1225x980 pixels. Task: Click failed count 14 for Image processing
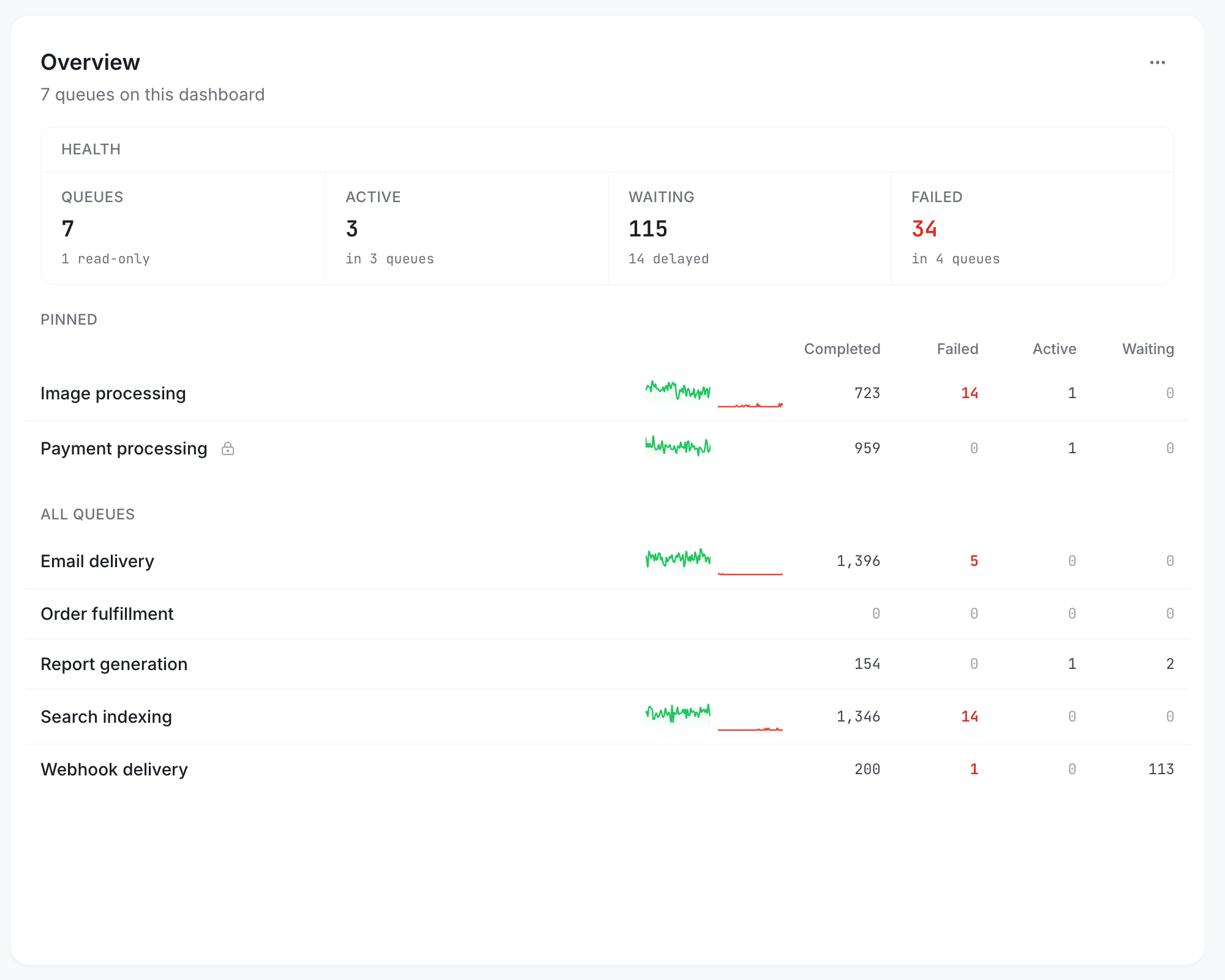pos(970,393)
